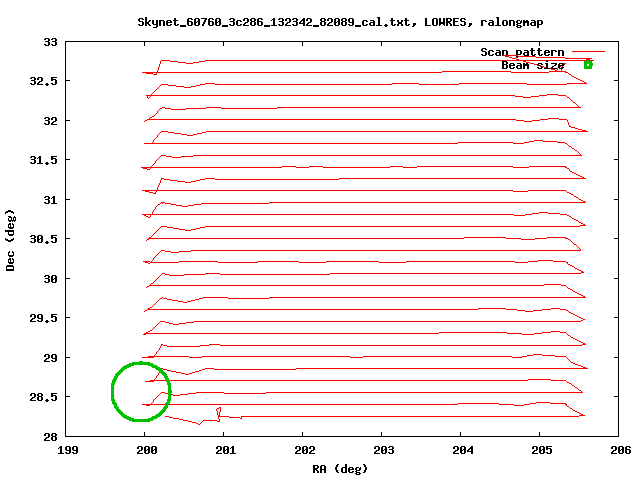Click the 'RA (deg)' axis label
Viewport: 640px width, 480px height.
(340, 469)
